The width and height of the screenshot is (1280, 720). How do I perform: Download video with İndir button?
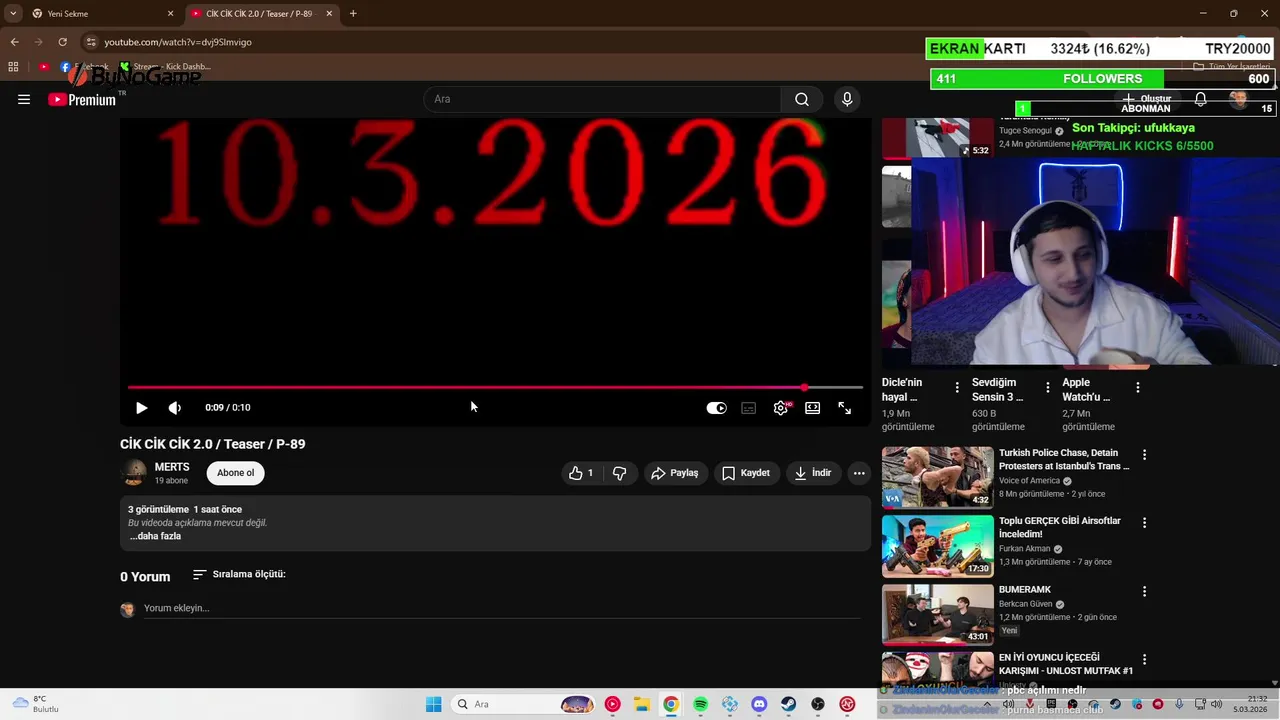tap(813, 473)
